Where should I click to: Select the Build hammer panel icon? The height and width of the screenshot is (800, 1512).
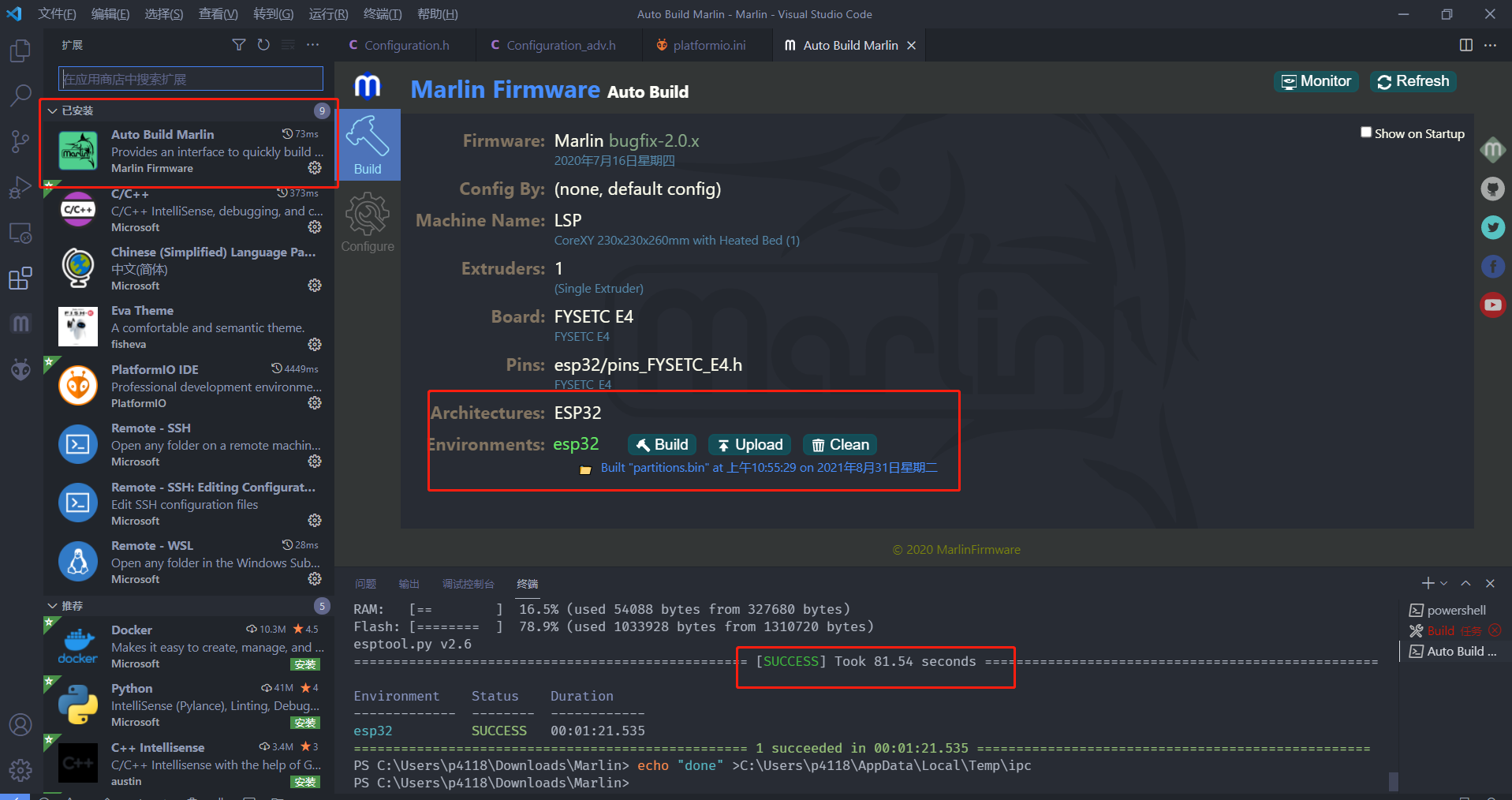368,145
